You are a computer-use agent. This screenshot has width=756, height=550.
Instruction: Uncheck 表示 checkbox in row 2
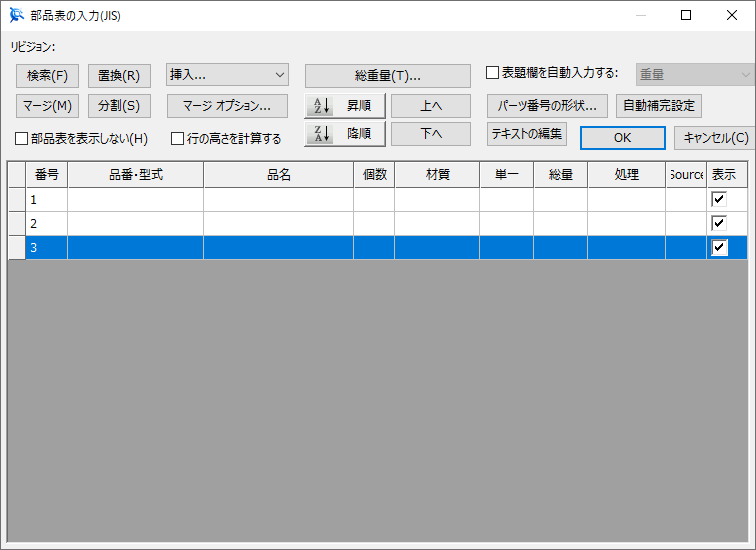[x=719, y=223]
